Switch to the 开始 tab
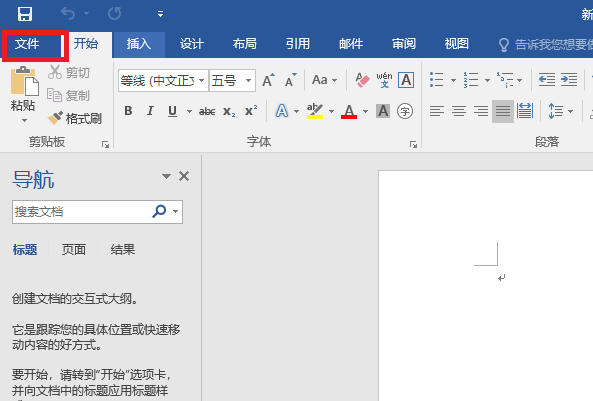This screenshot has height=401, width=593. coord(86,44)
